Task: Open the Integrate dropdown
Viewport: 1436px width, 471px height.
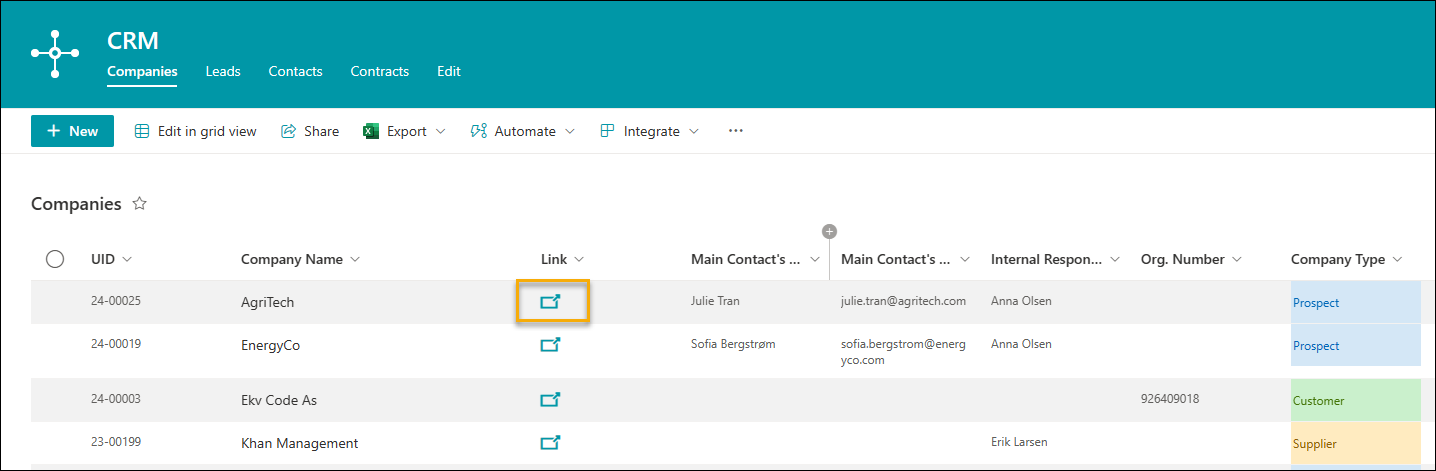Action: point(649,131)
